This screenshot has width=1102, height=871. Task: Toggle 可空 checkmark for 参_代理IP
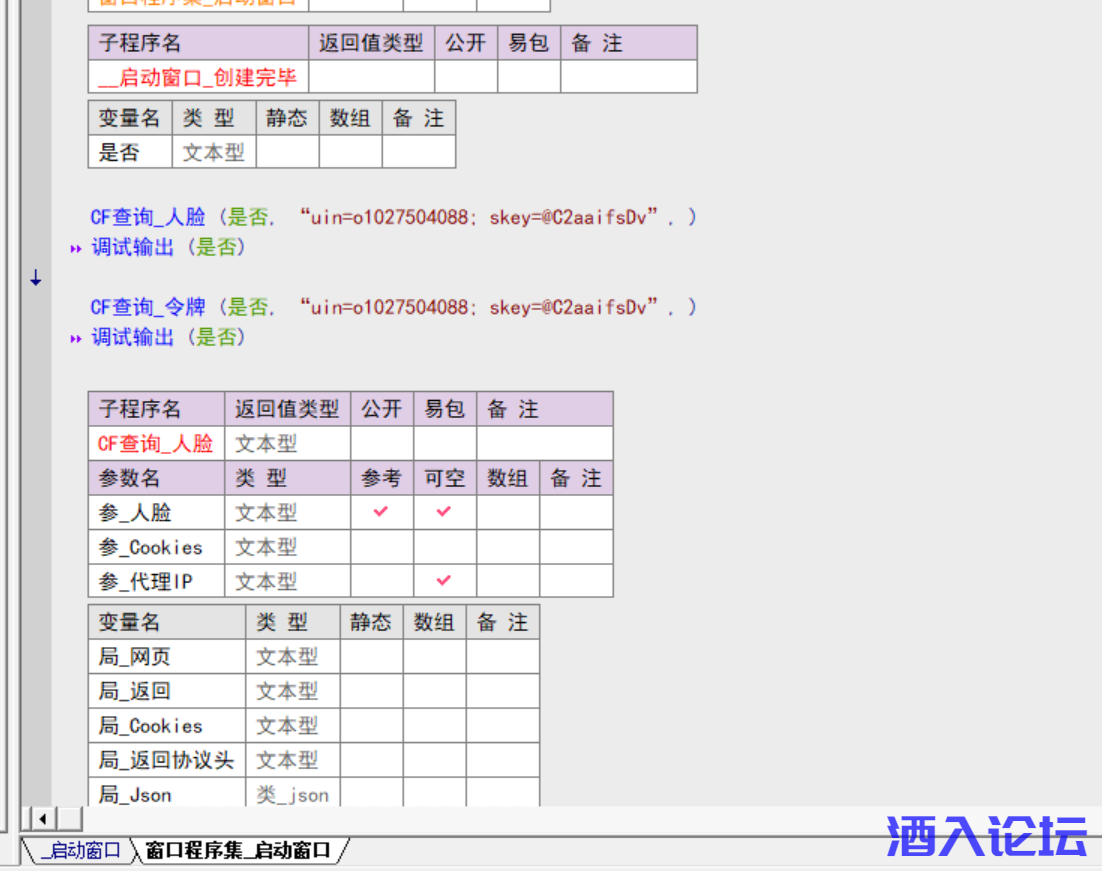tap(443, 581)
